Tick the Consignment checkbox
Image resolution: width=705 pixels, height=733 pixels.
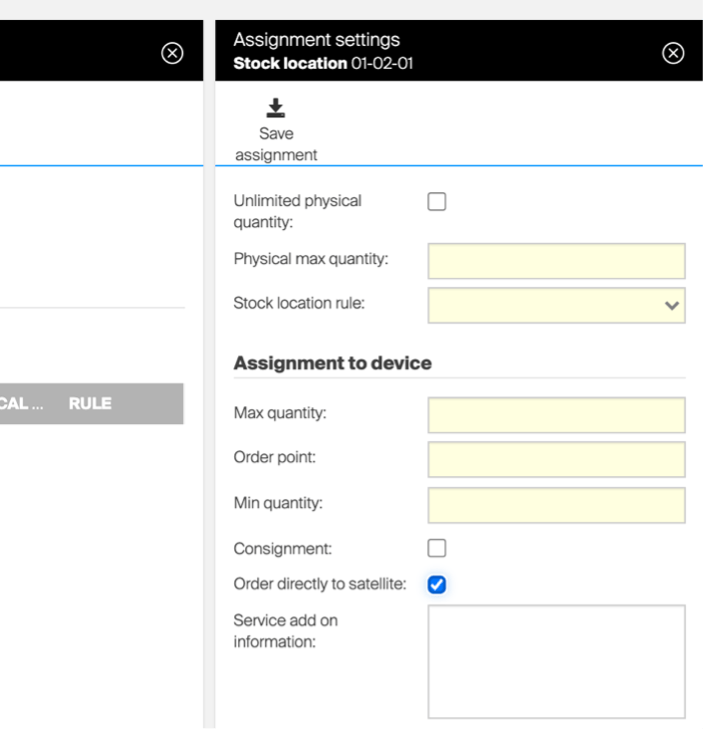[x=437, y=548]
